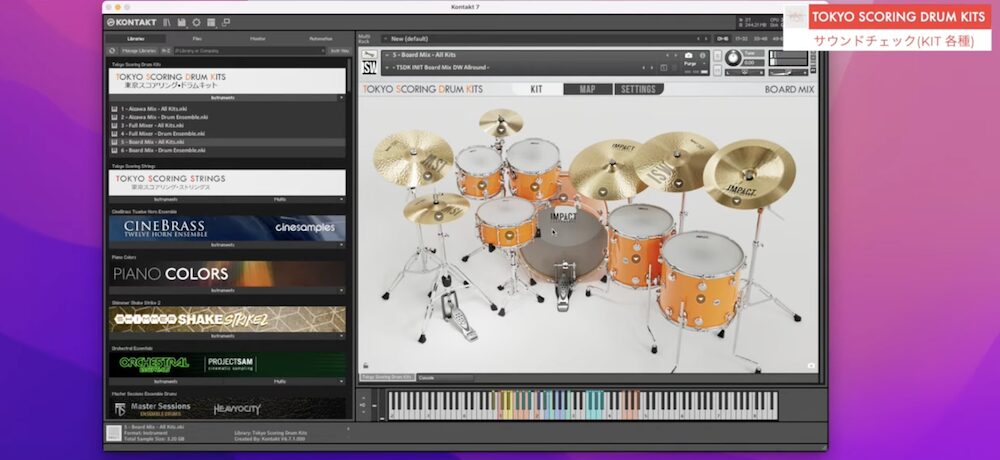
Task: Click the hi-hat cymbals on the kit
Action: 436,209
